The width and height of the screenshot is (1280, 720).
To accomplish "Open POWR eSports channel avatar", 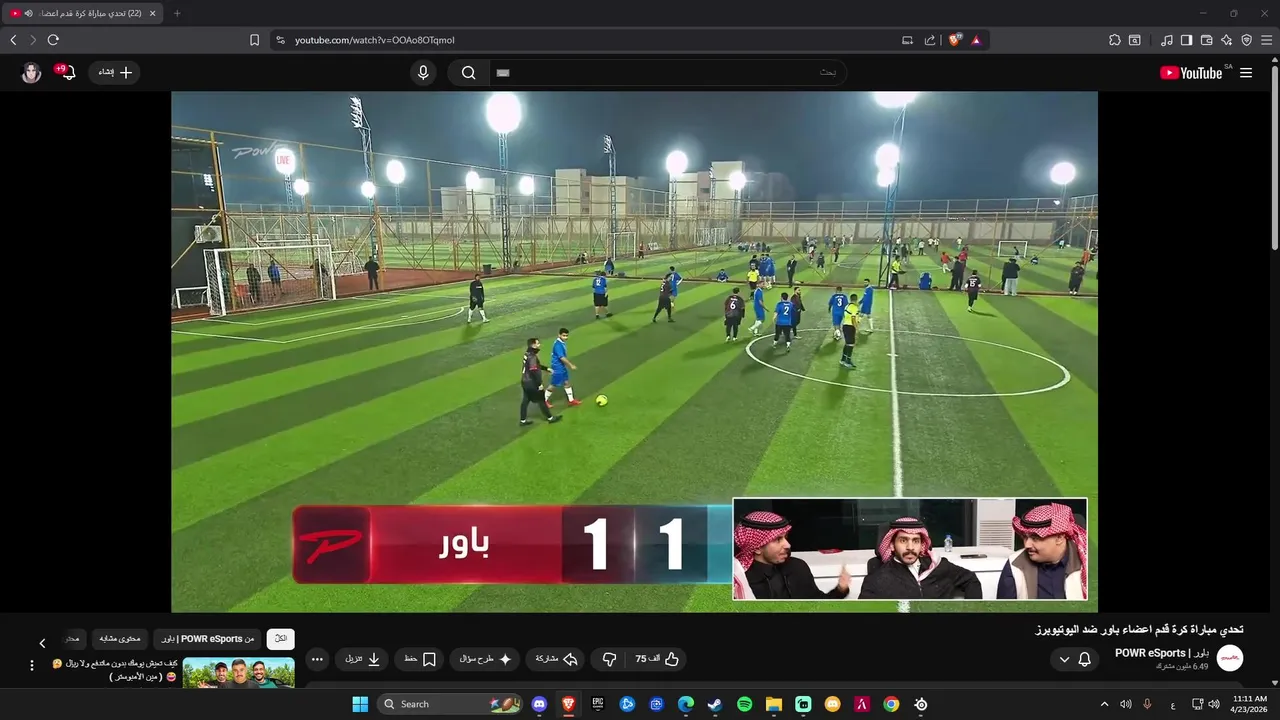I will [1229, 658].
